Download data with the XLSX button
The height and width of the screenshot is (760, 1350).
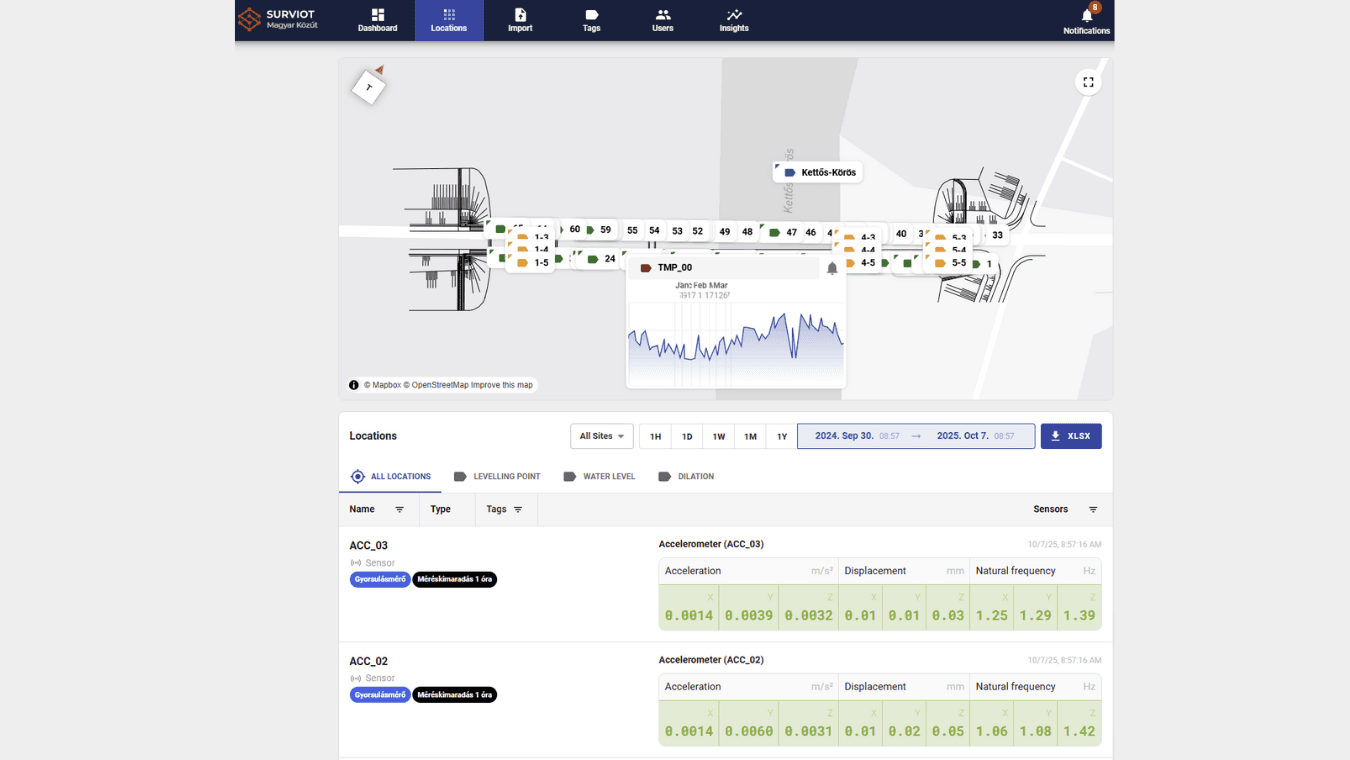1070,436
